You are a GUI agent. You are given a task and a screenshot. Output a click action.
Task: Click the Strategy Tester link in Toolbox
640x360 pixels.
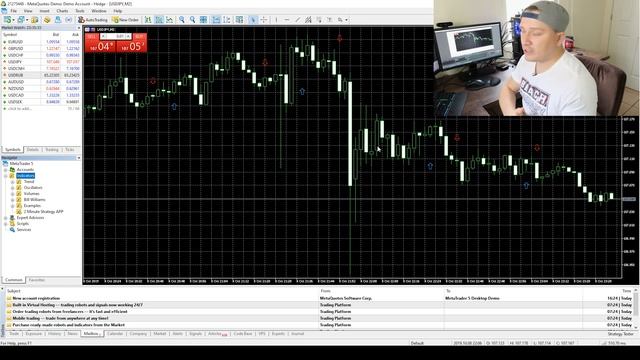click(620, 334)
